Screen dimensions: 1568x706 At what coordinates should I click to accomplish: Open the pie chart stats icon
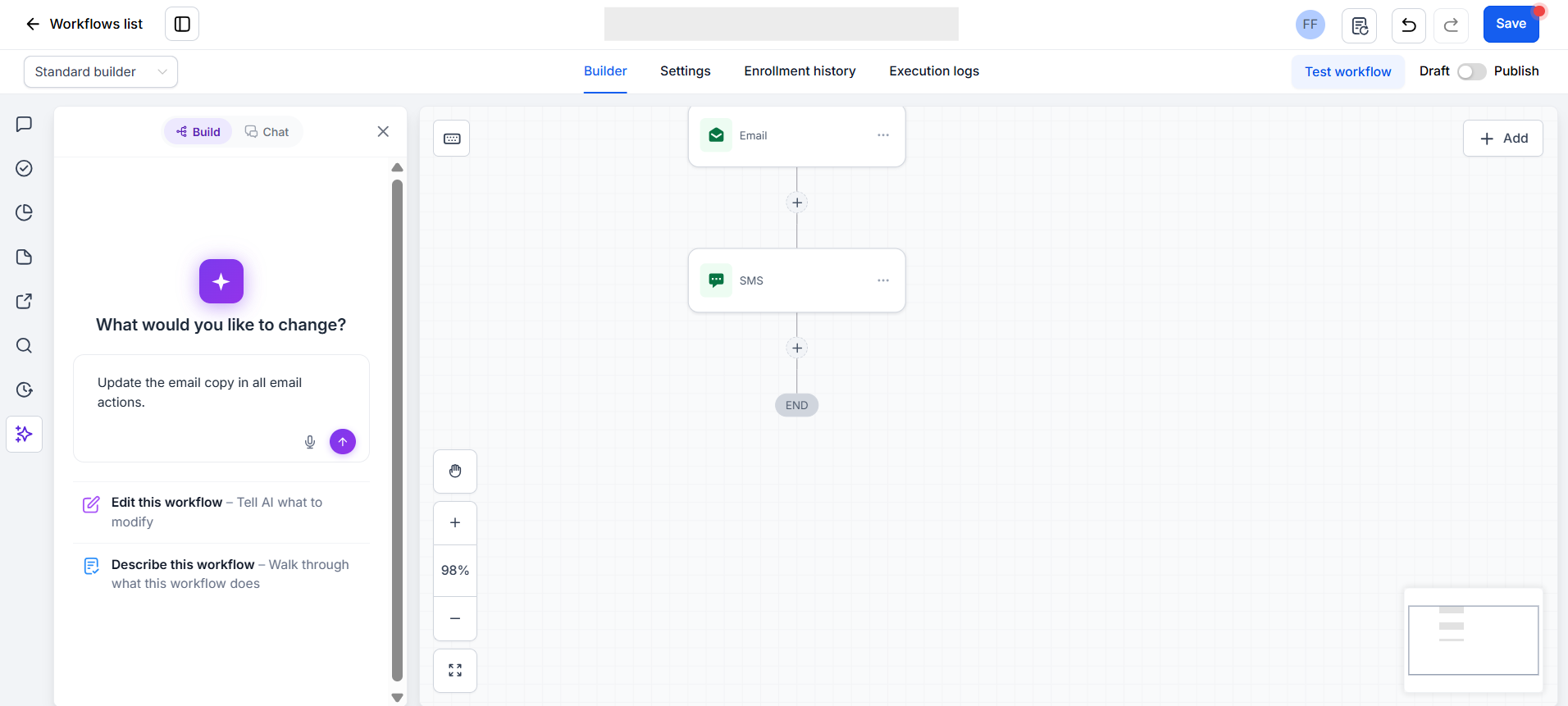tap(25, 212)
